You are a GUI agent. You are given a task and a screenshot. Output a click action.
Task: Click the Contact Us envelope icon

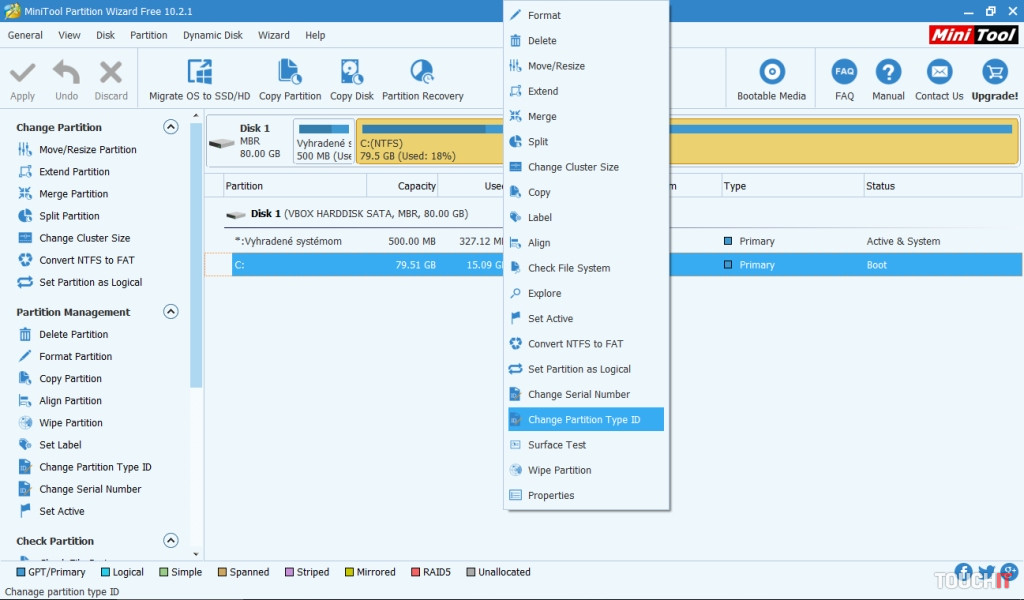pyautogui.click(x=938, y=74)
